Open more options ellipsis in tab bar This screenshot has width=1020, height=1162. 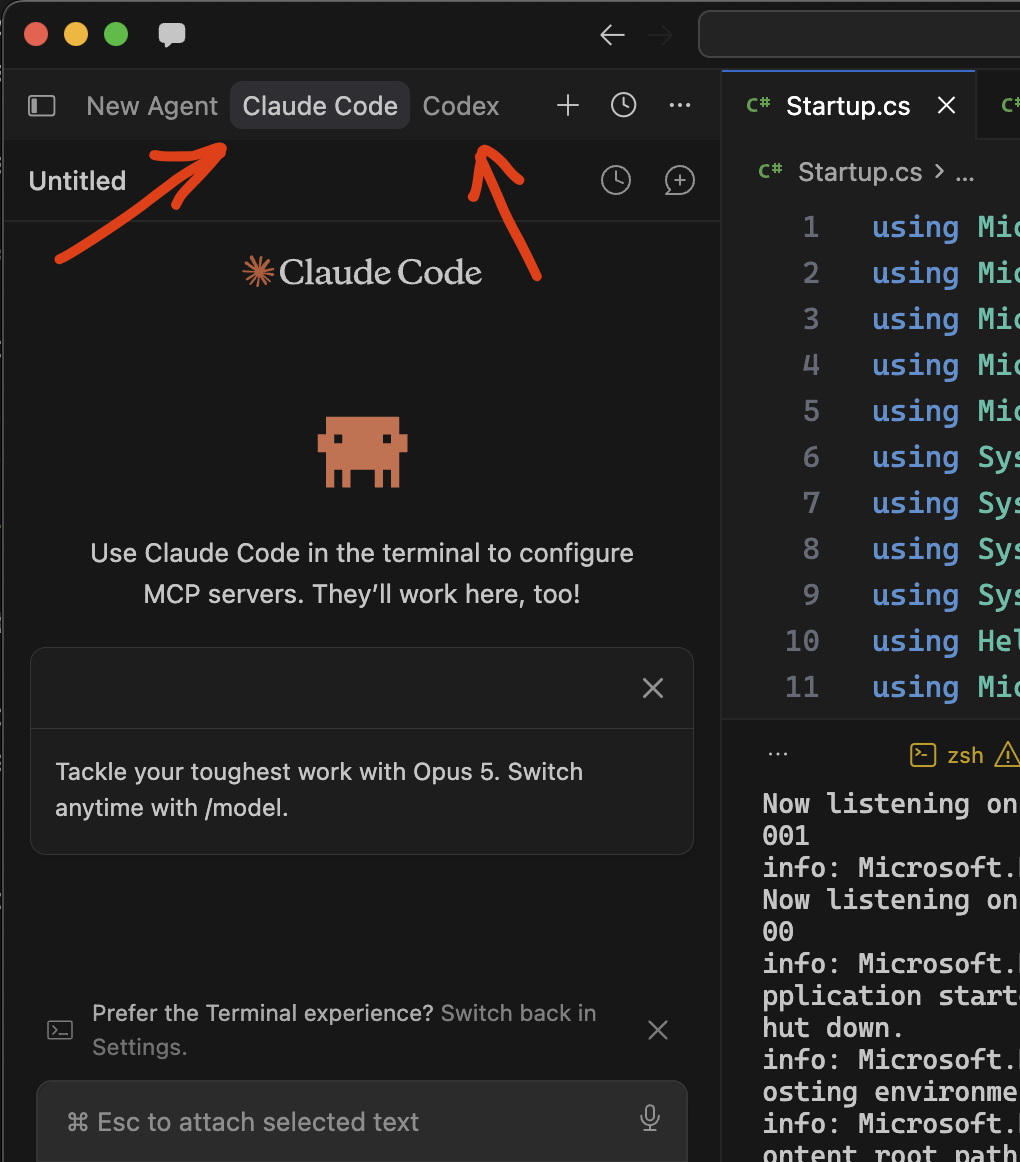coord(680,105)
